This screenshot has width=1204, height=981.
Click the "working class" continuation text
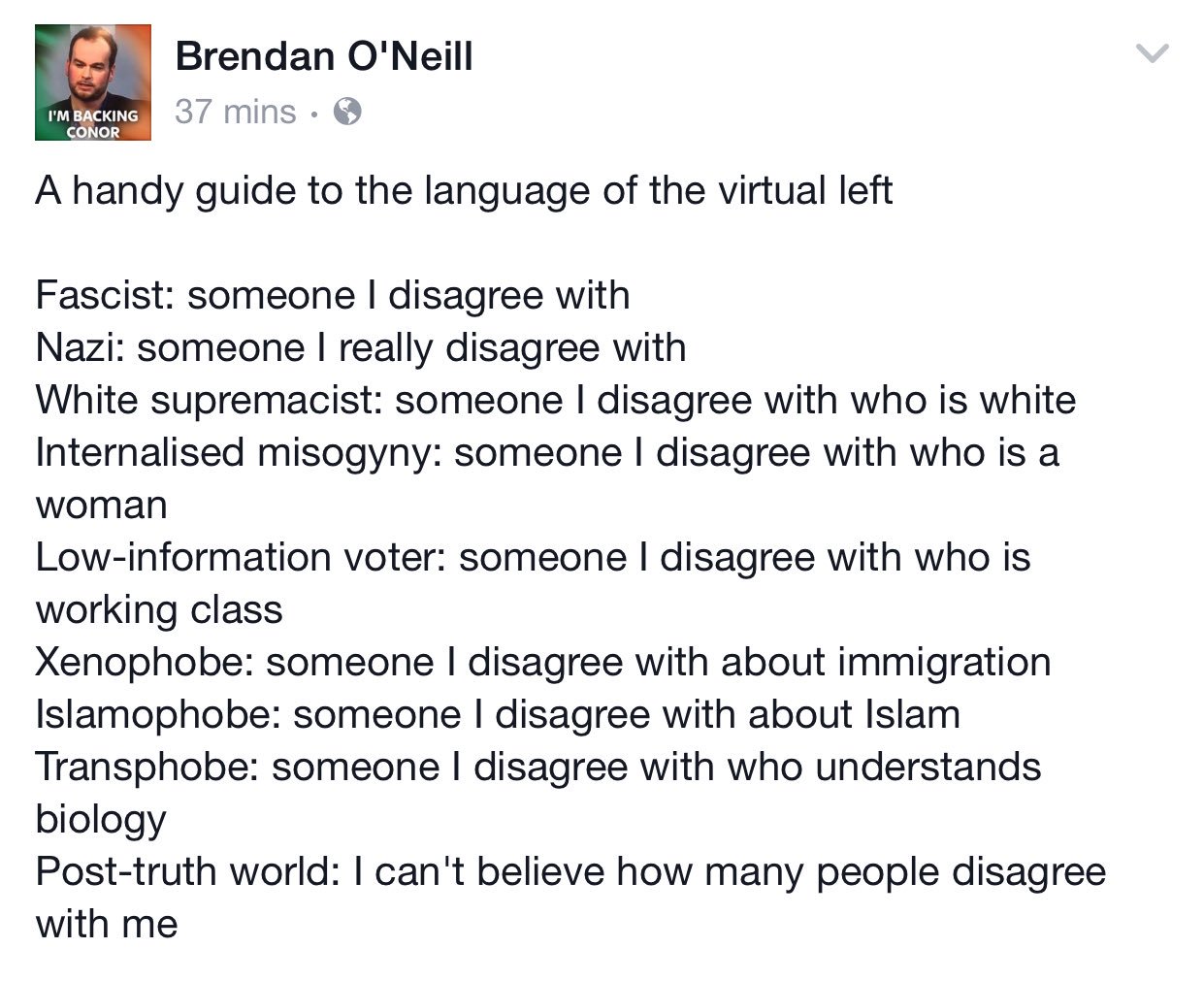coord(159,610)
